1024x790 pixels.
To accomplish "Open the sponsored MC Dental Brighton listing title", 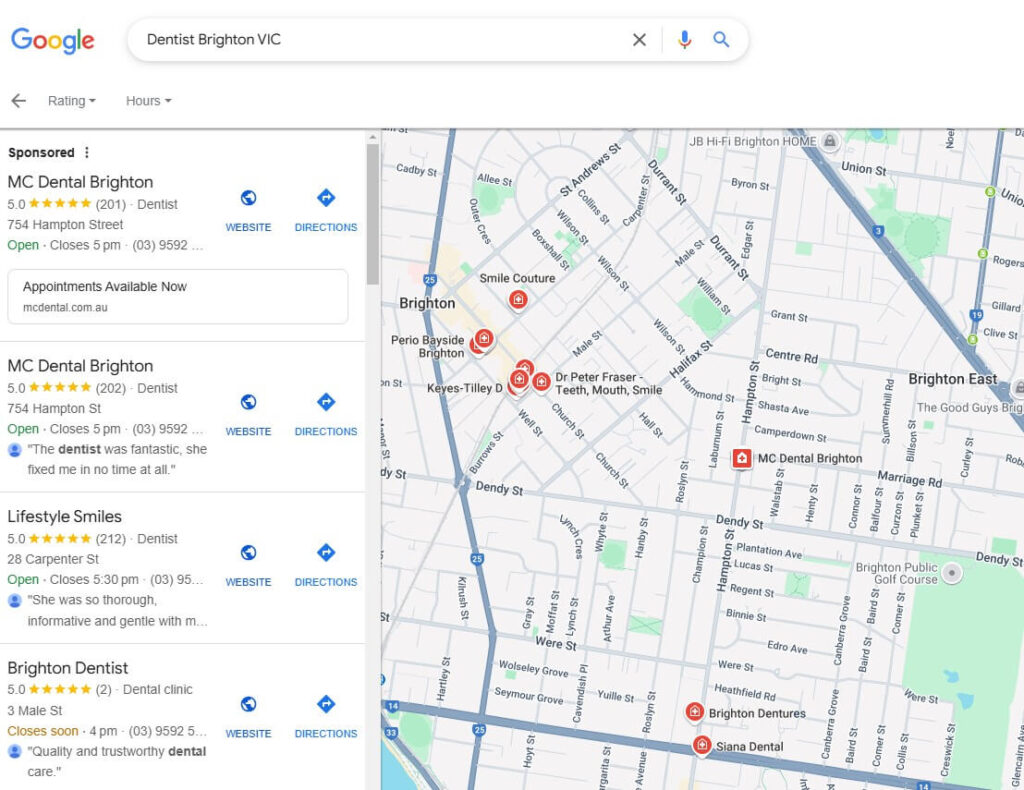I will 80,182.
